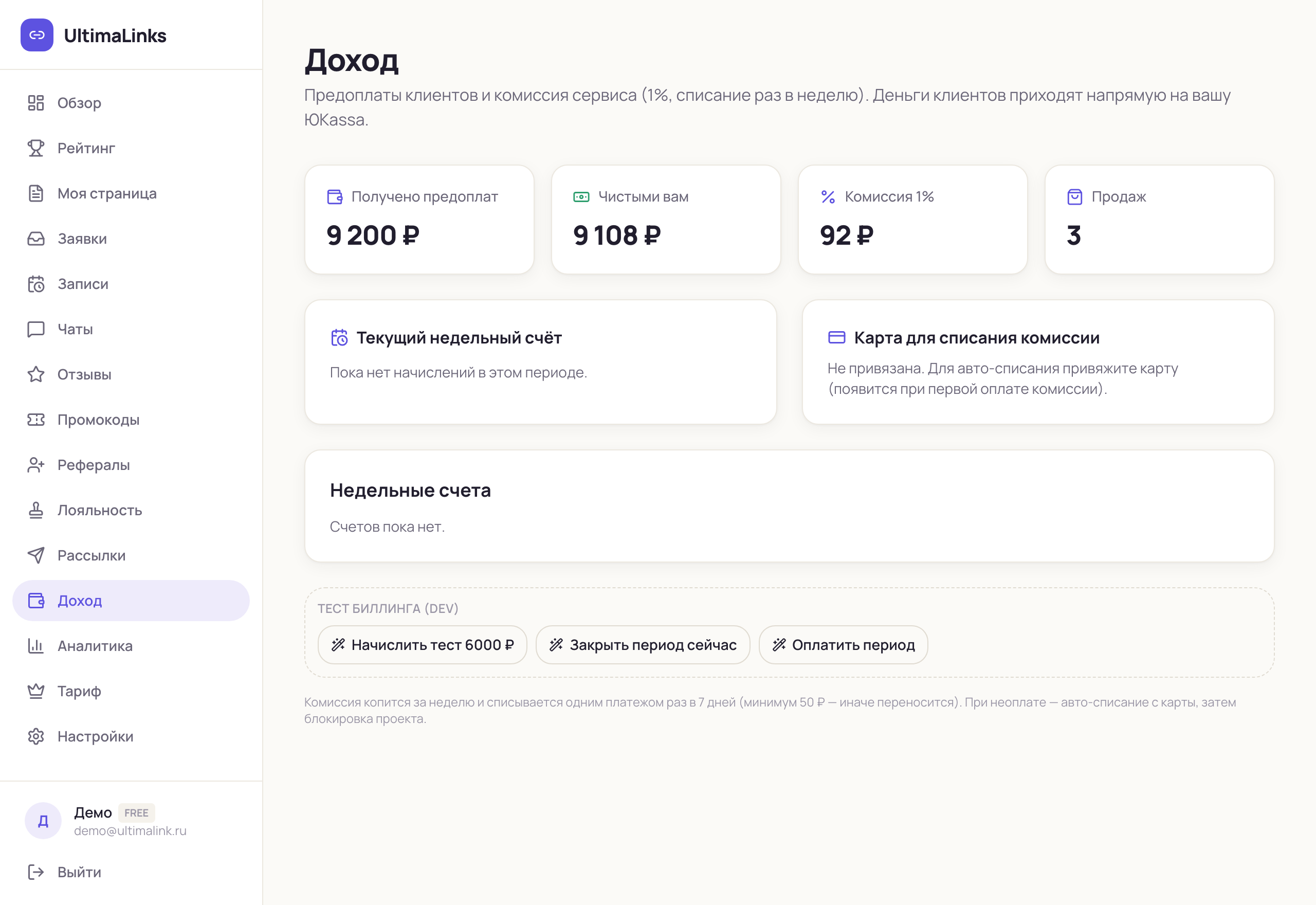Viewport: 1316px width, 905px height.
Task: Open Настройки settings page
Action: (131, 736)
